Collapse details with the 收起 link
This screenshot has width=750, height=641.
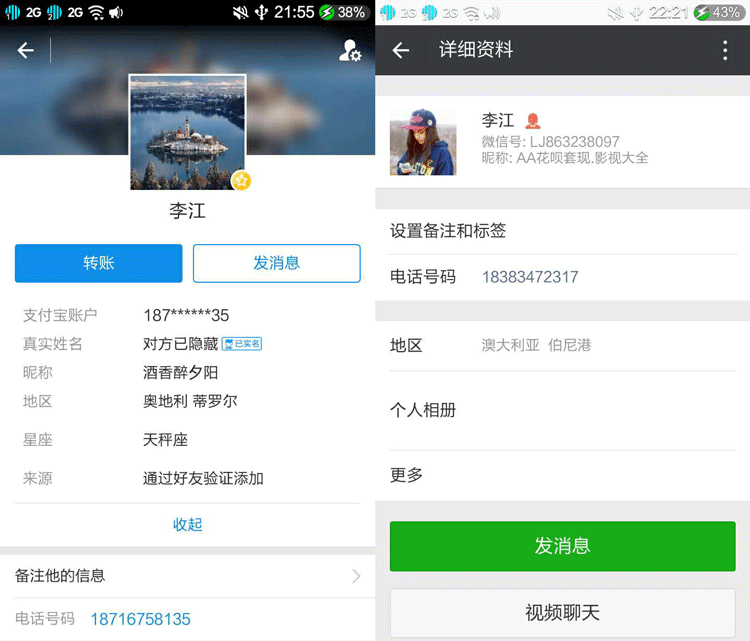188,524
